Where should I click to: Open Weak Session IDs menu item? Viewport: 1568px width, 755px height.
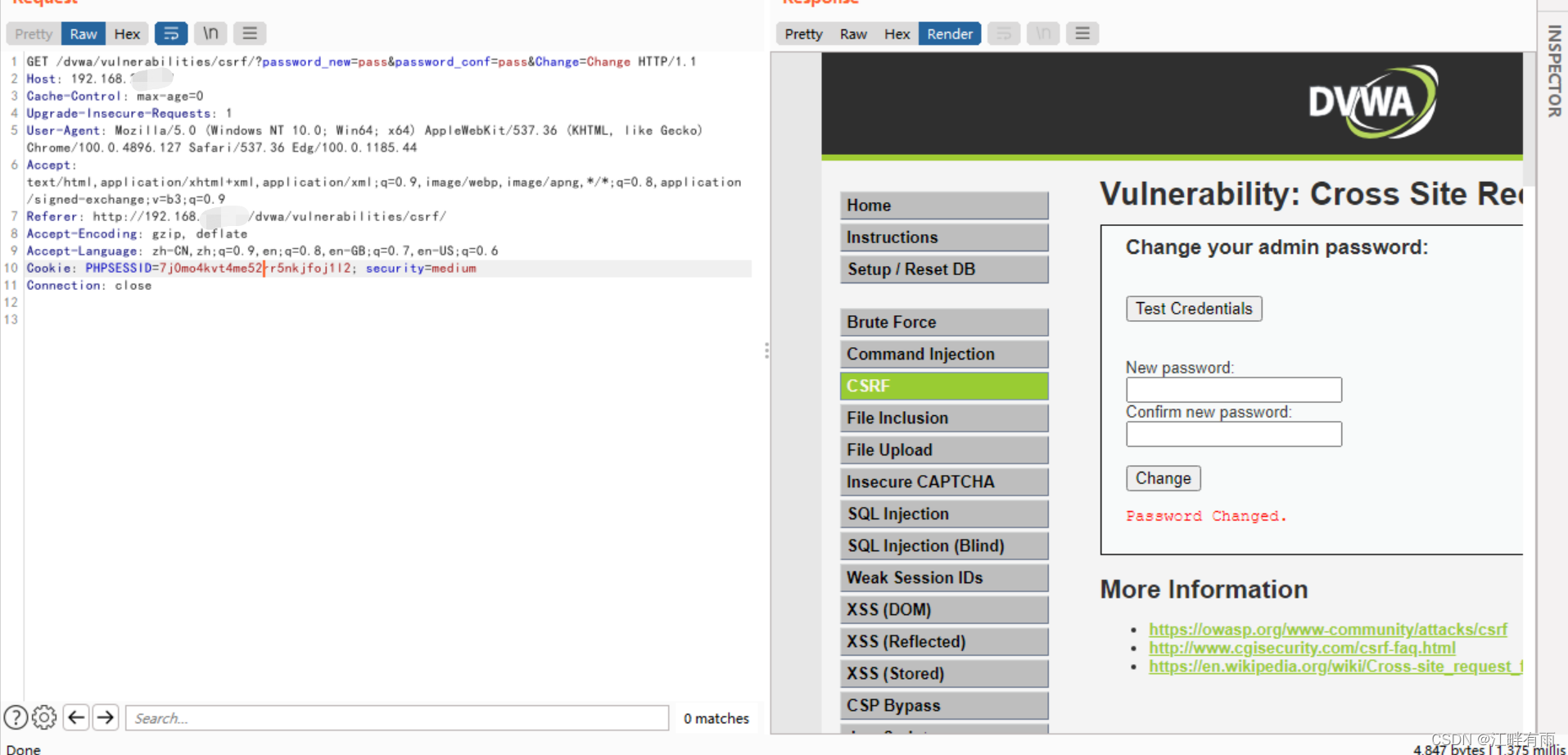tap(944, 578)
